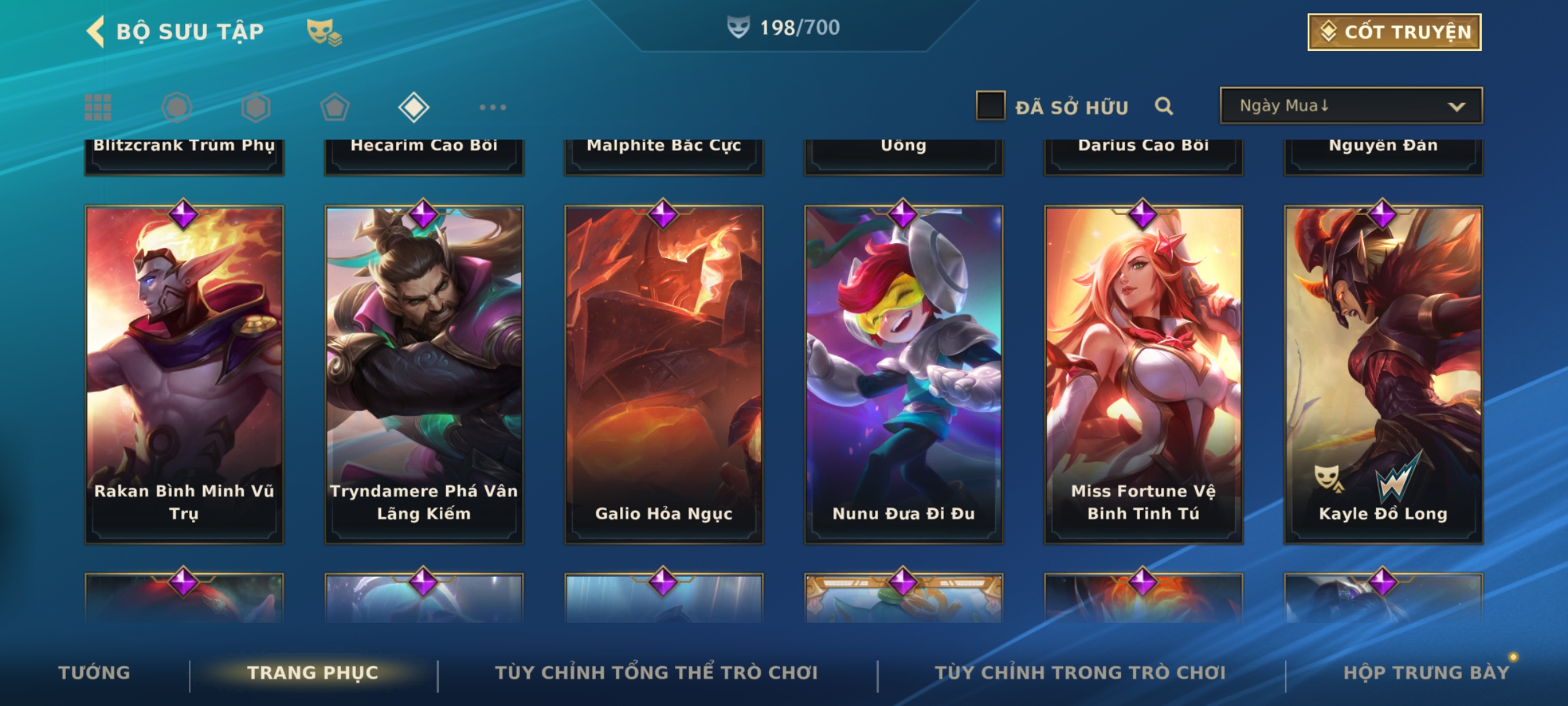The image size is (1568, 706).
Task: Open the masks and coins icon
Action: click(324, 32)
